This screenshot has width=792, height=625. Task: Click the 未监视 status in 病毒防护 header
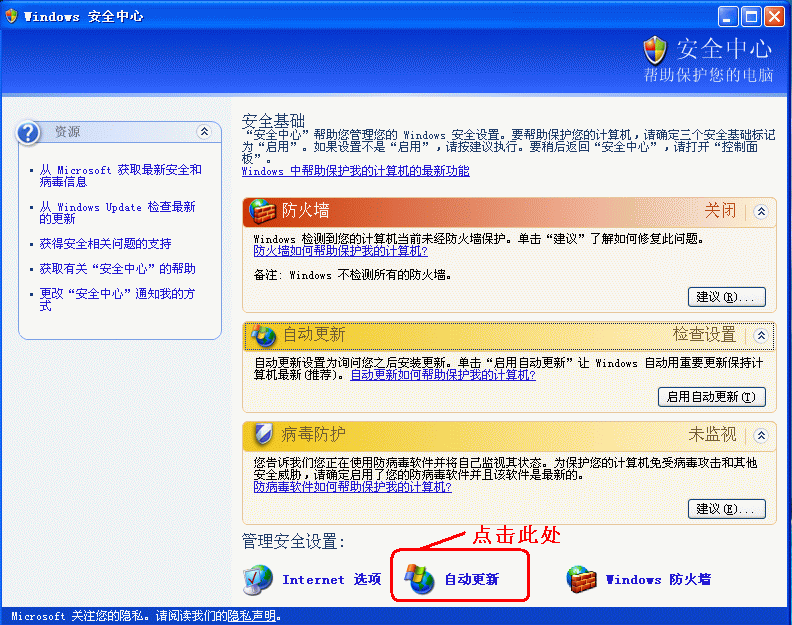(x=713, y=434)
